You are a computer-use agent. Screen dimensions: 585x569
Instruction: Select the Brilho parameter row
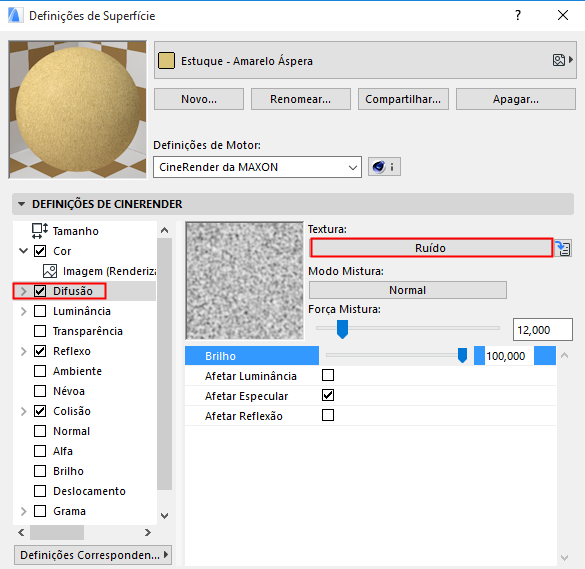click(370, 356)
